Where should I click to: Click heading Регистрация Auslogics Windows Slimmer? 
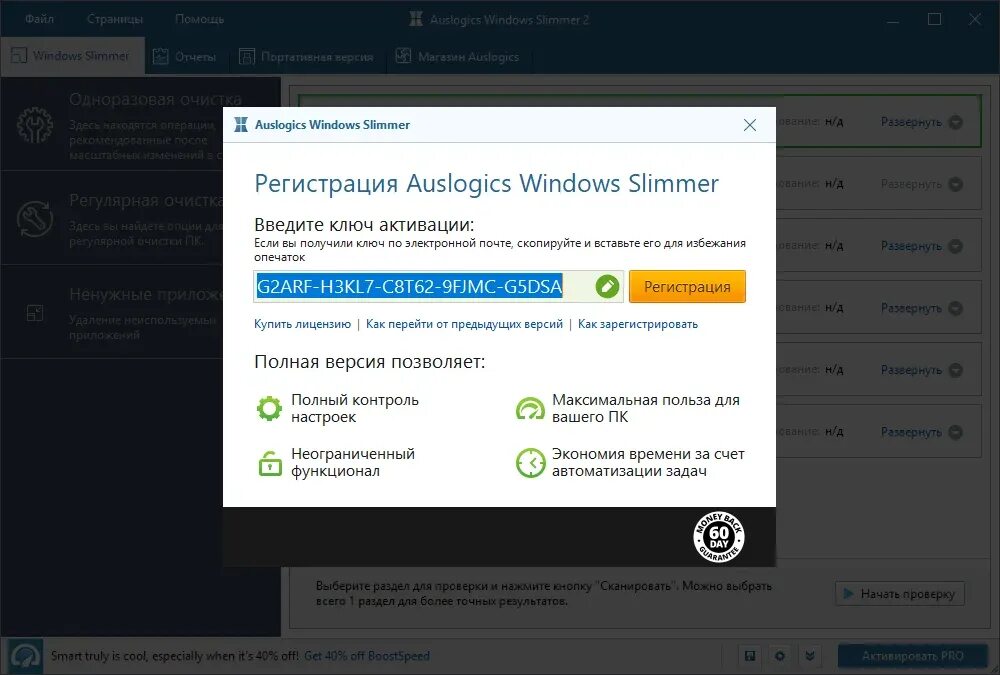[x=487, y=184]
